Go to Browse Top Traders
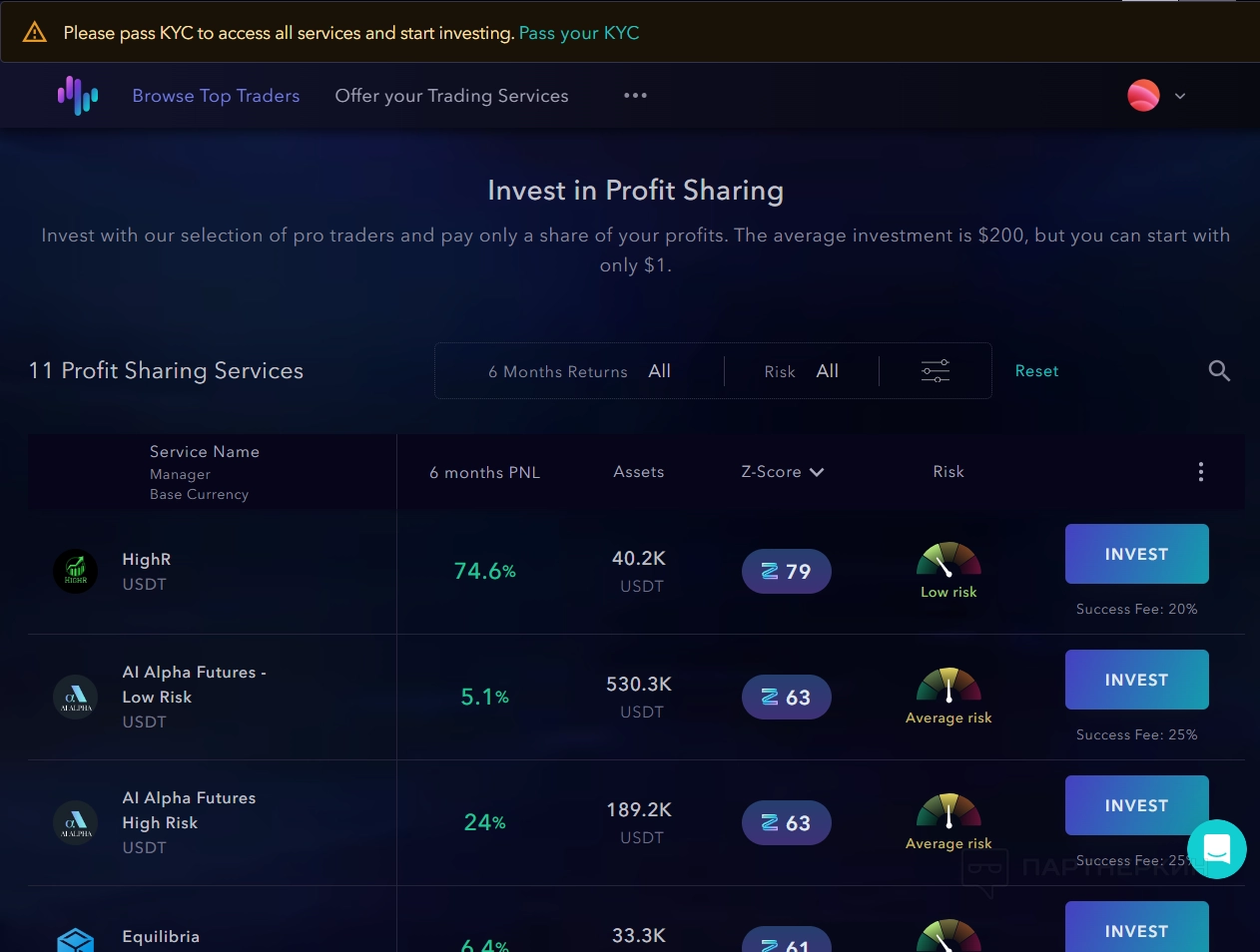The image size is (1260, 952). coord(216,96)
